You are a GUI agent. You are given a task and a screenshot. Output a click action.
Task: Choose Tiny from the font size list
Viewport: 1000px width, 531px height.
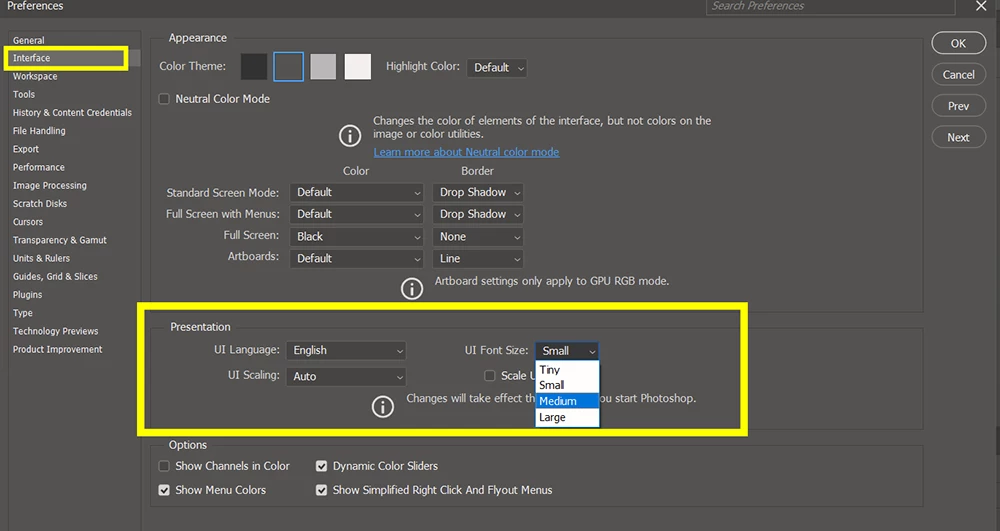(x=567, y=370)
